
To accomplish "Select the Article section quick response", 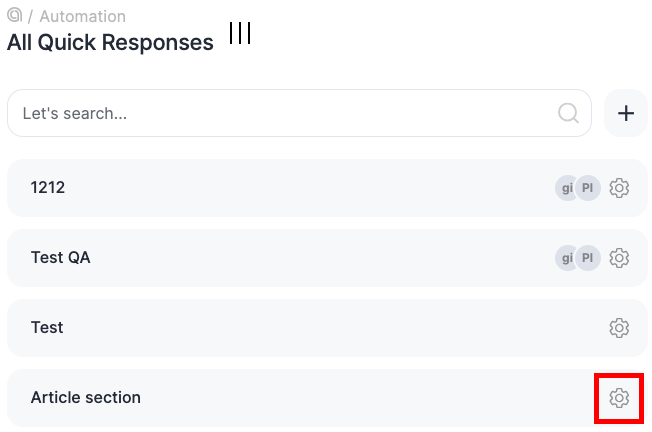I will click(86, 397).
